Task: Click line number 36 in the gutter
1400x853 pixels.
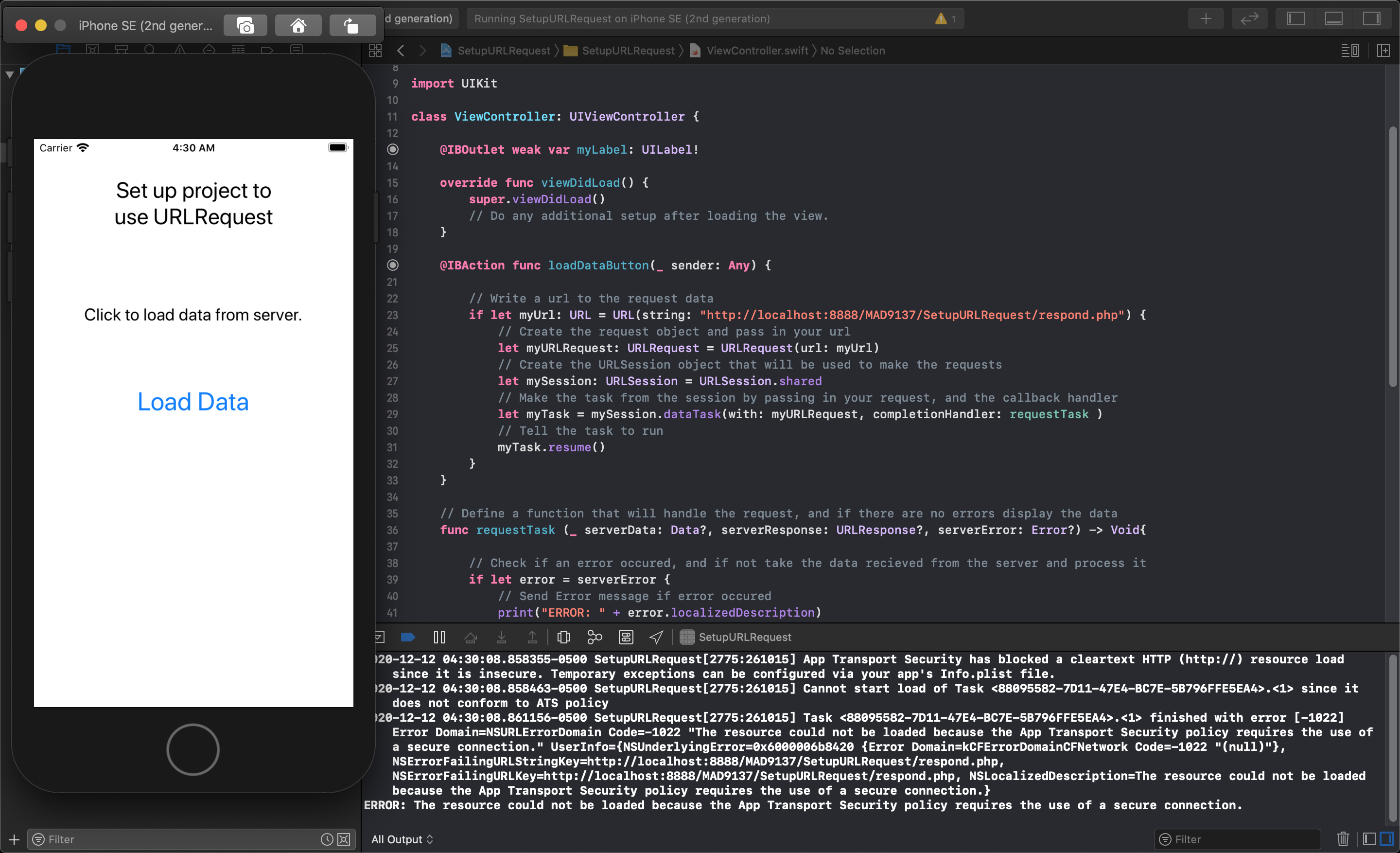Action: pos(392,530)
